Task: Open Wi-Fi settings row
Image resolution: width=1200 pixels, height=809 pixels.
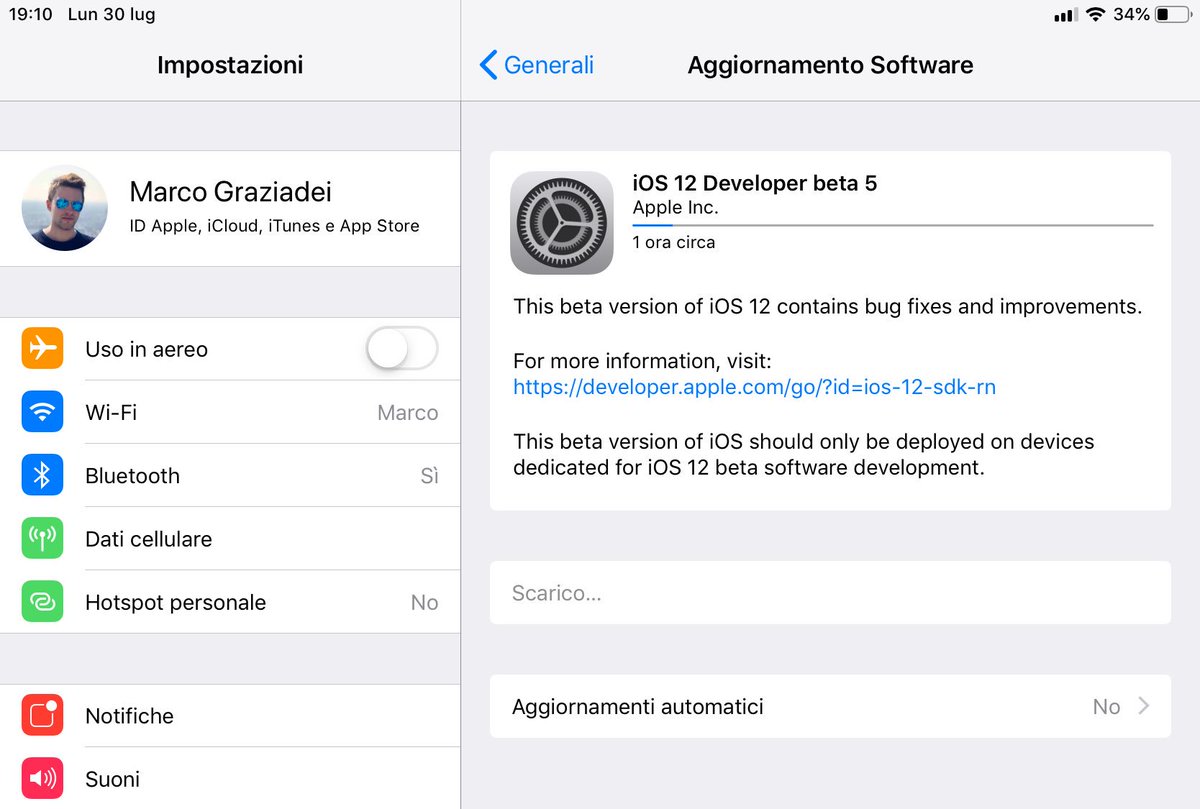Action: (230, 412)
